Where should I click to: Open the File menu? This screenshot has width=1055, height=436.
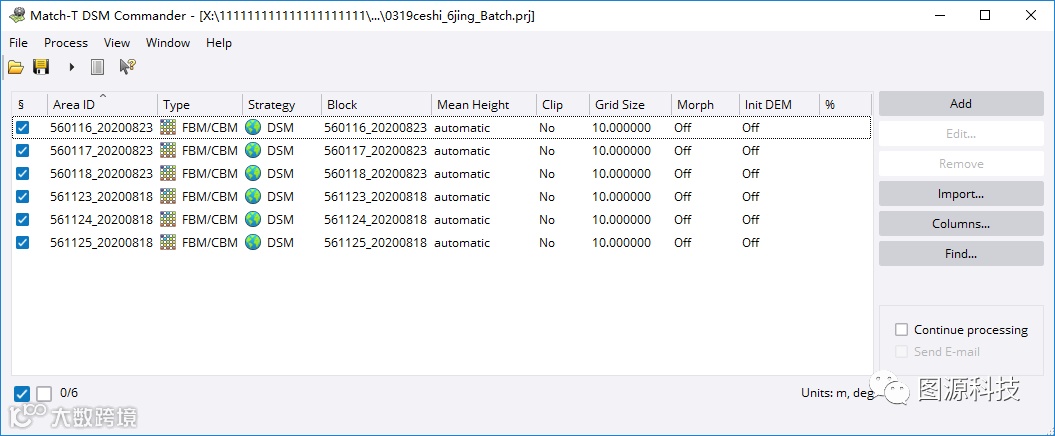click(x=18, y=42)
